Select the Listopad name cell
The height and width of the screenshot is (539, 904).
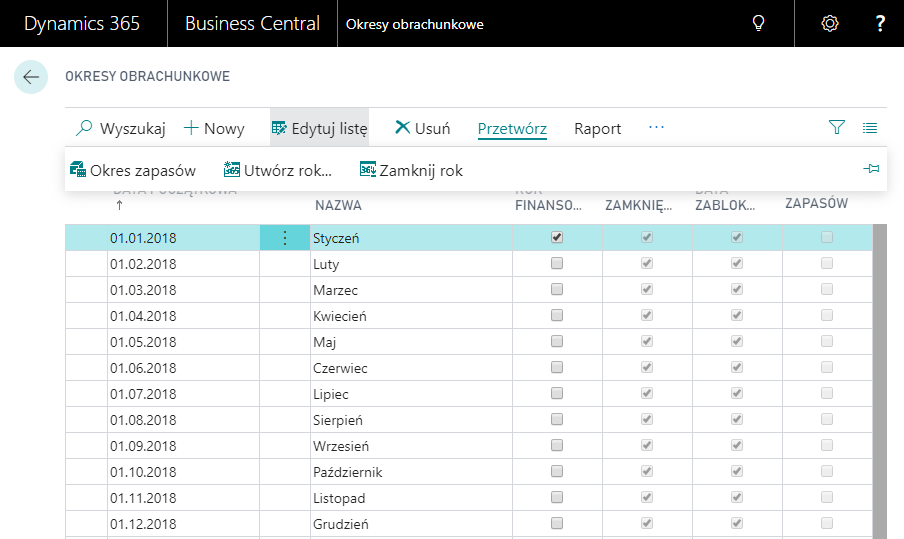point(411,497)
